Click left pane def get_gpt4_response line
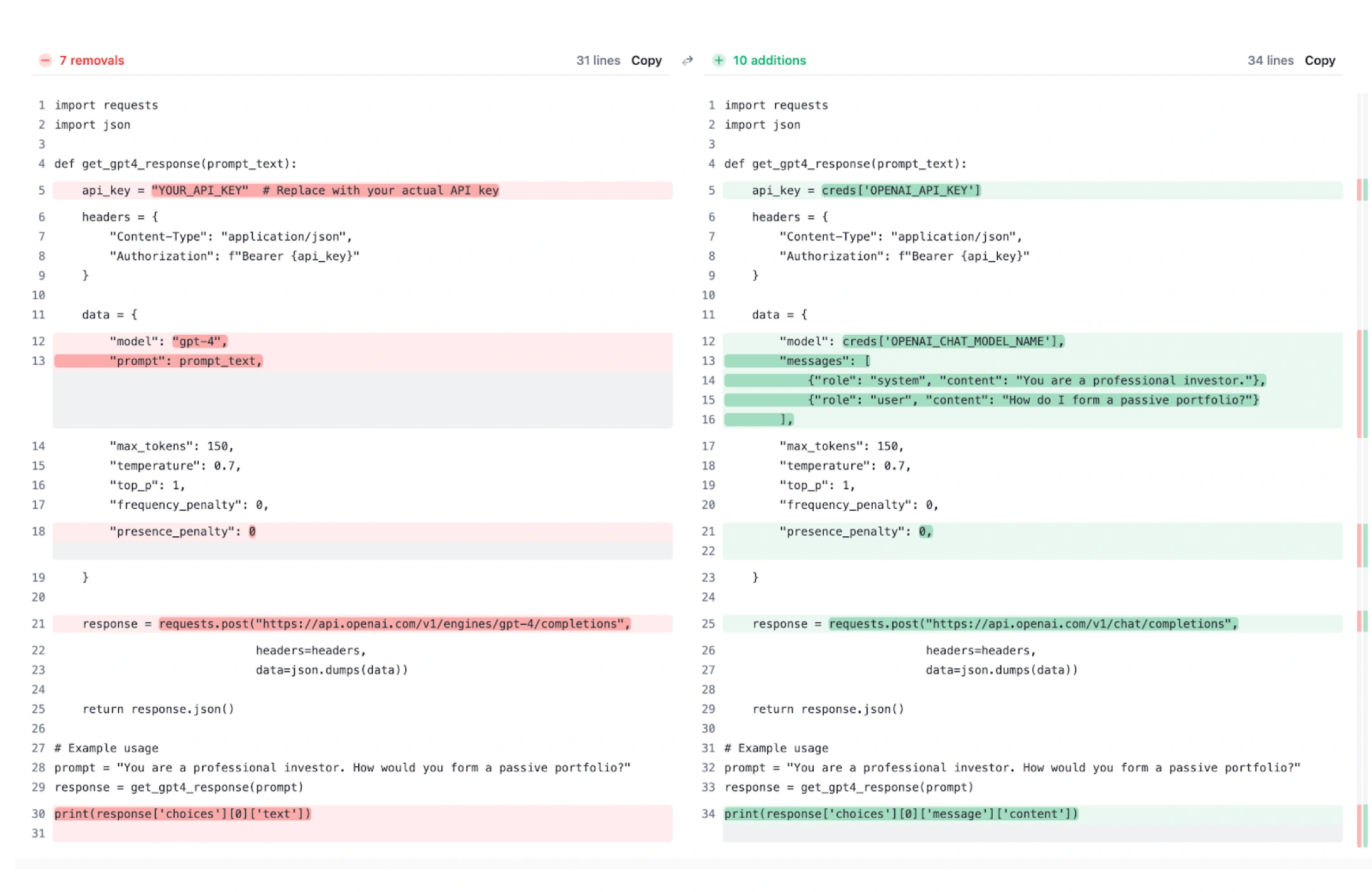 (x=175, y=164)
